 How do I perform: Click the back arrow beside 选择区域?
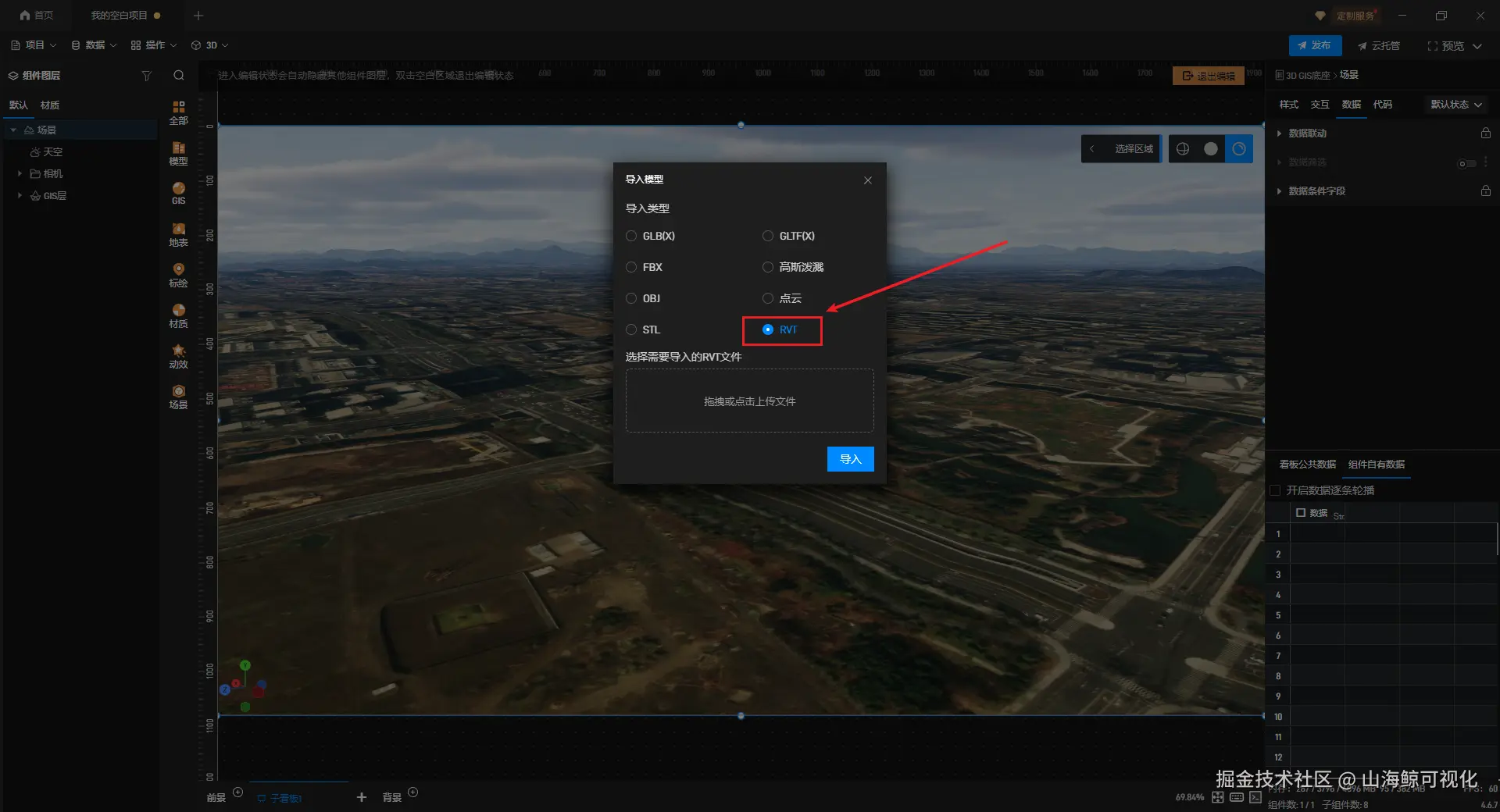click(x=1092, y=149)
